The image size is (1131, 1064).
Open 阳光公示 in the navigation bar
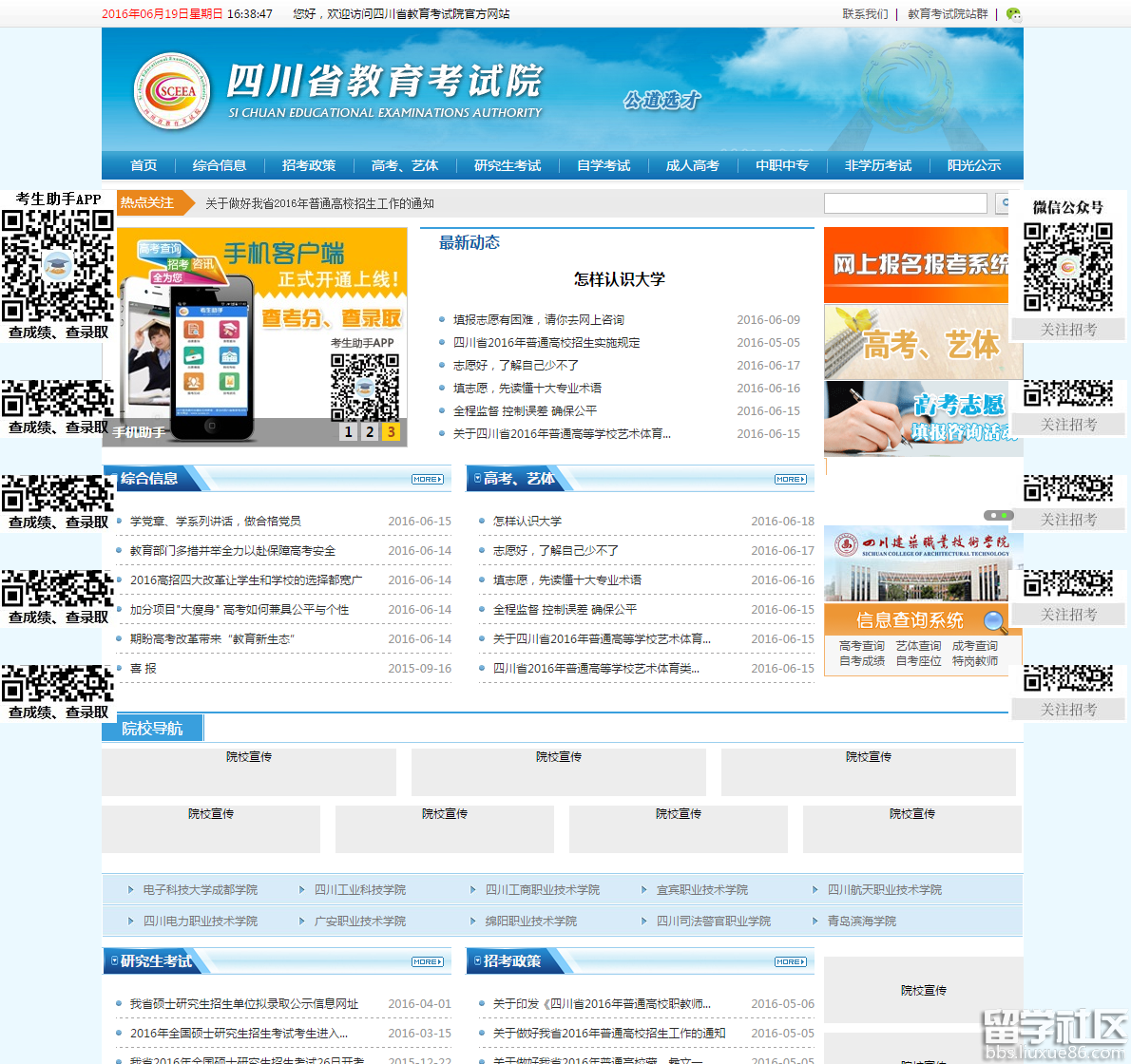pyautogui.click(x=973, y=165)
